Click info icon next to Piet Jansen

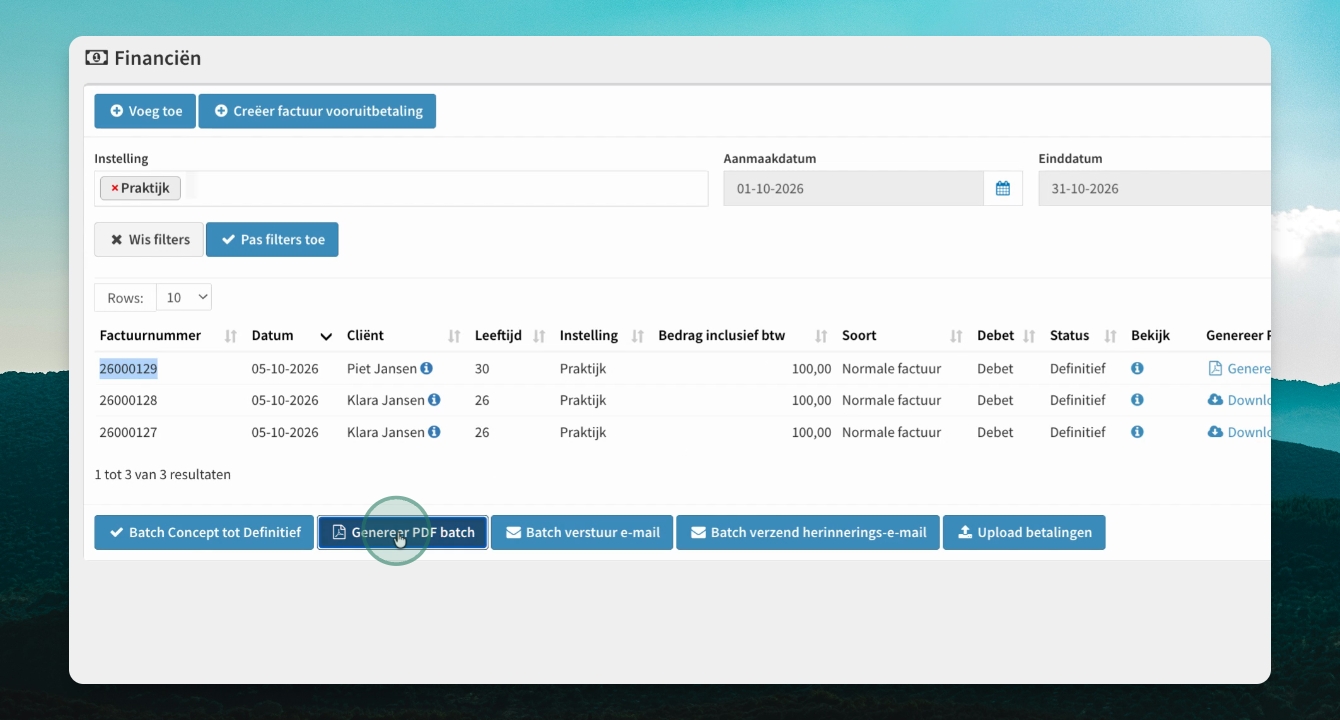[x=427, y=369]
